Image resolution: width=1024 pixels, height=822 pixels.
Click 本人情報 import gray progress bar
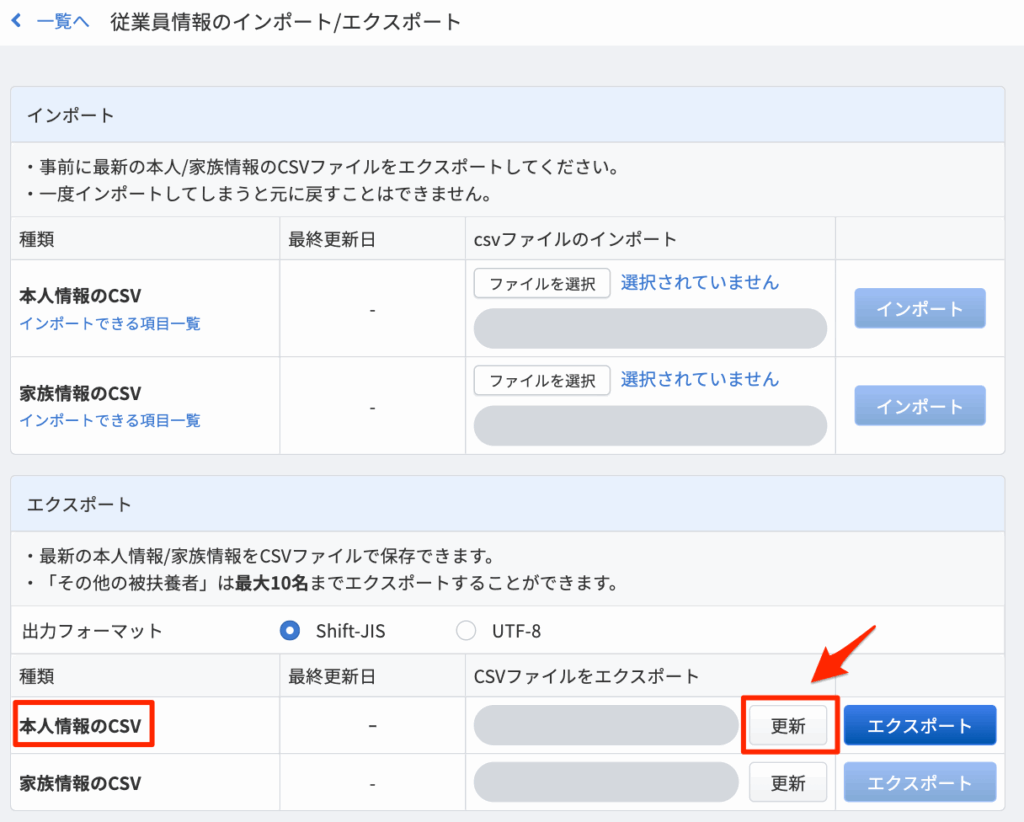[x=650, y=328]
